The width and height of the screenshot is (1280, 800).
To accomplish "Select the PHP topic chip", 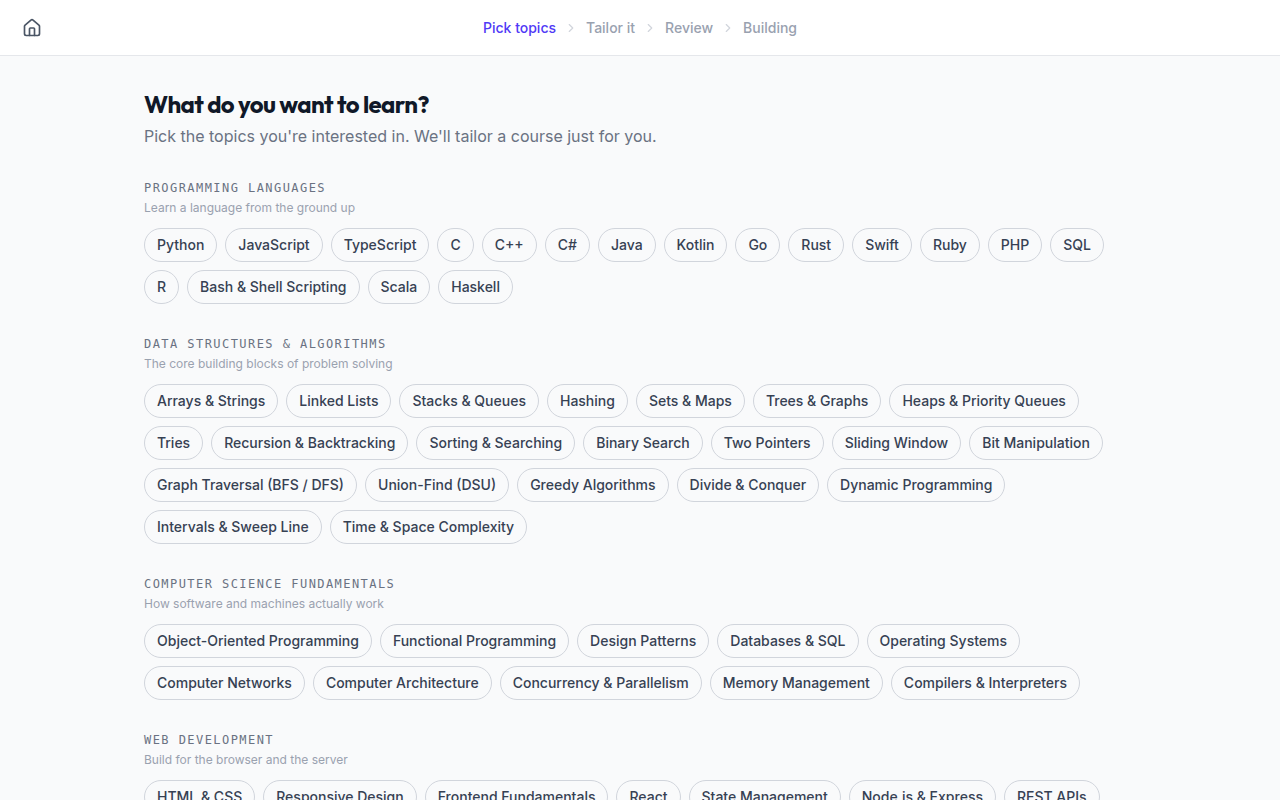I will click(x=1015, y=245).
